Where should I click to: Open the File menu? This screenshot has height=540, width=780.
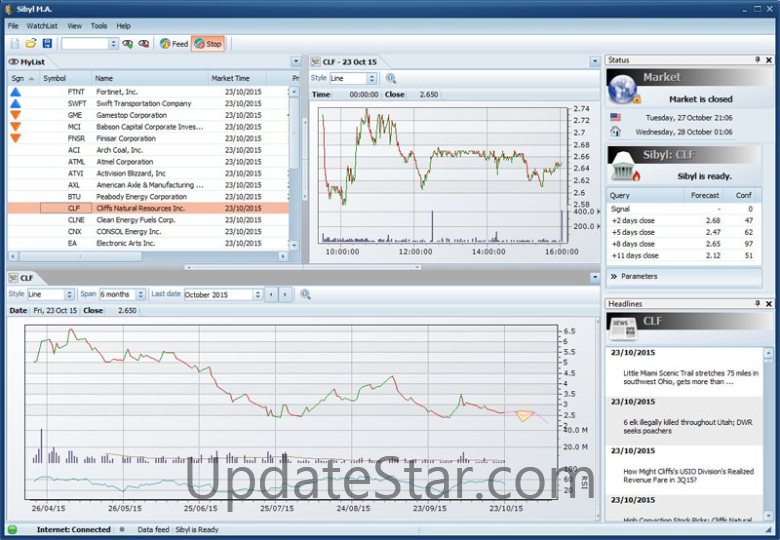click(x=13, y=26)
